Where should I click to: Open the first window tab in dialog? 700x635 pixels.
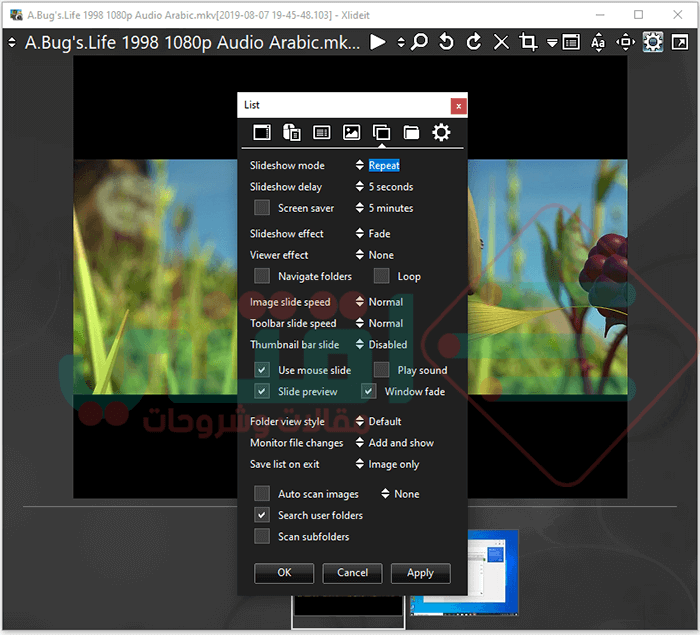[262, 133]
